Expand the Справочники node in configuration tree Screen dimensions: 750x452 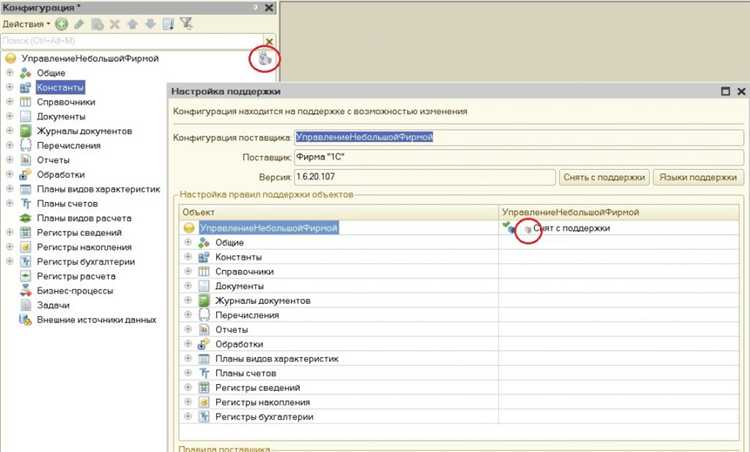click(x=10, y=101)
